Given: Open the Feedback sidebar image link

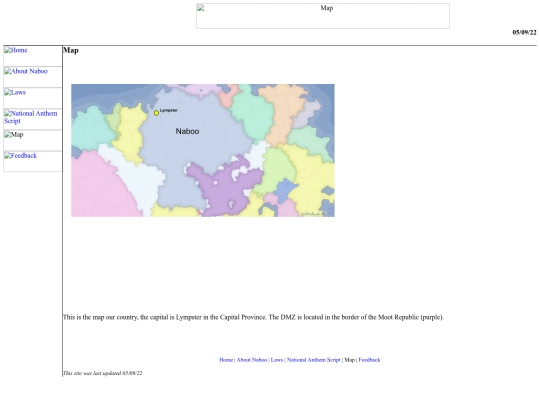Looking at the screenshot, I should click(x=33, y=162).
